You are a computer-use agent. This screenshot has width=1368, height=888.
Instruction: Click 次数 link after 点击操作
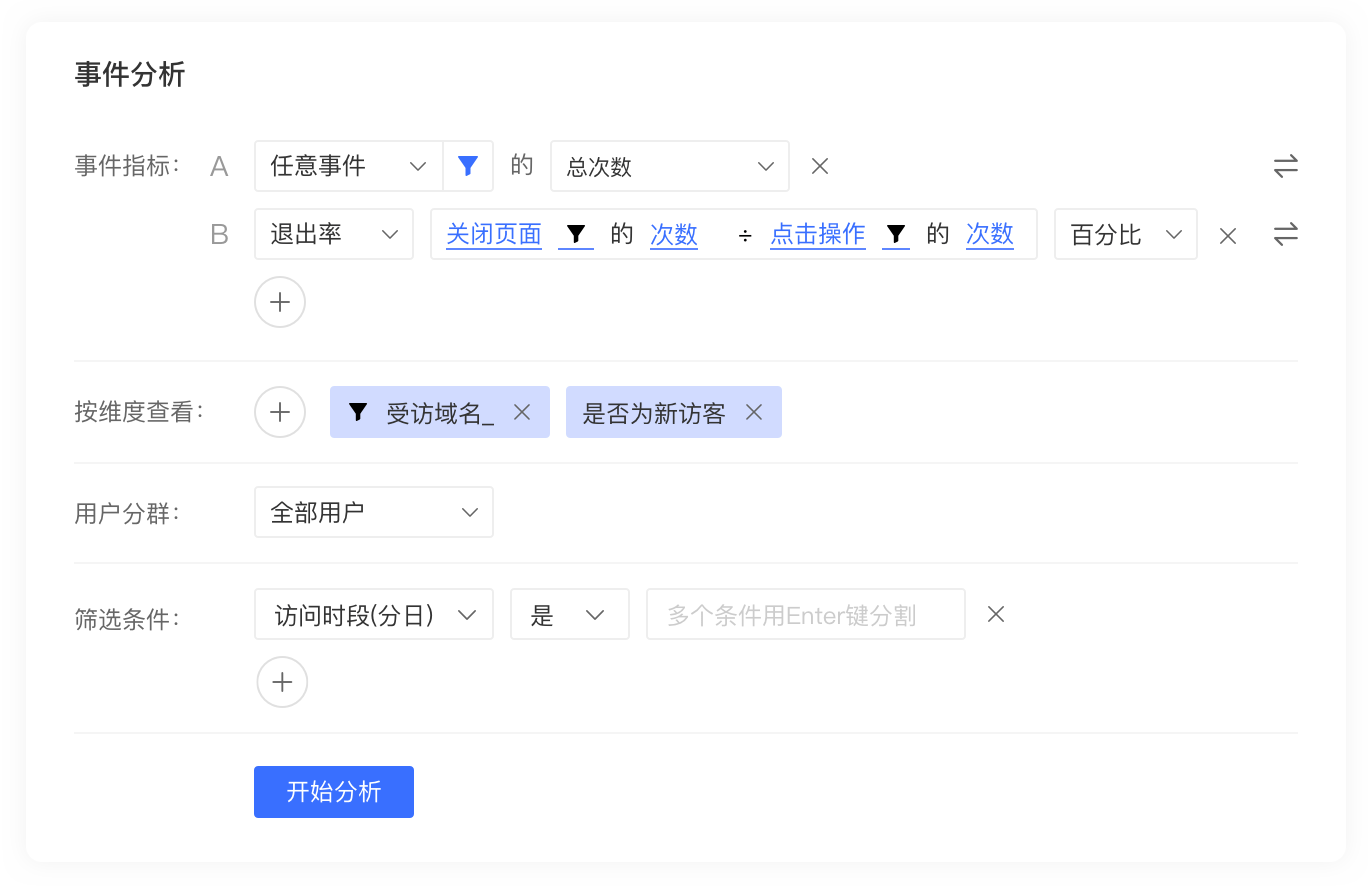coord(990,235)
